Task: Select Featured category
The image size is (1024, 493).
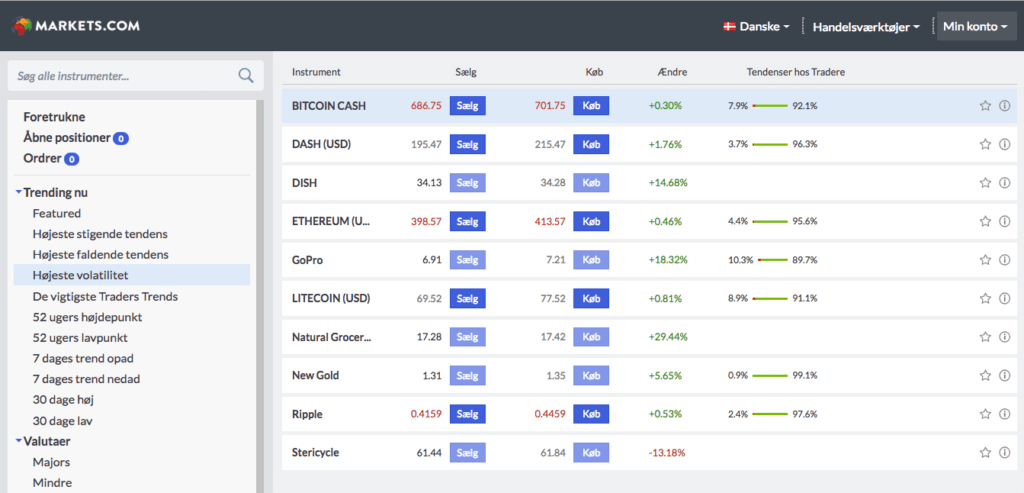Action: tap(57, 214)
